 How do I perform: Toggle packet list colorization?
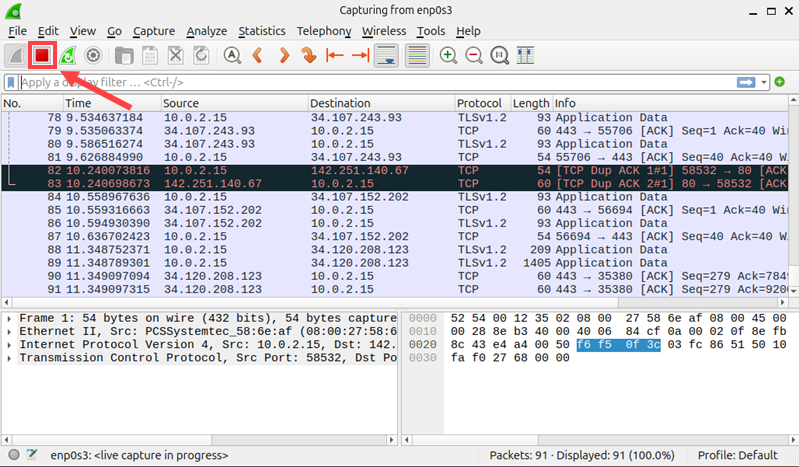click(x=417, y=55)
